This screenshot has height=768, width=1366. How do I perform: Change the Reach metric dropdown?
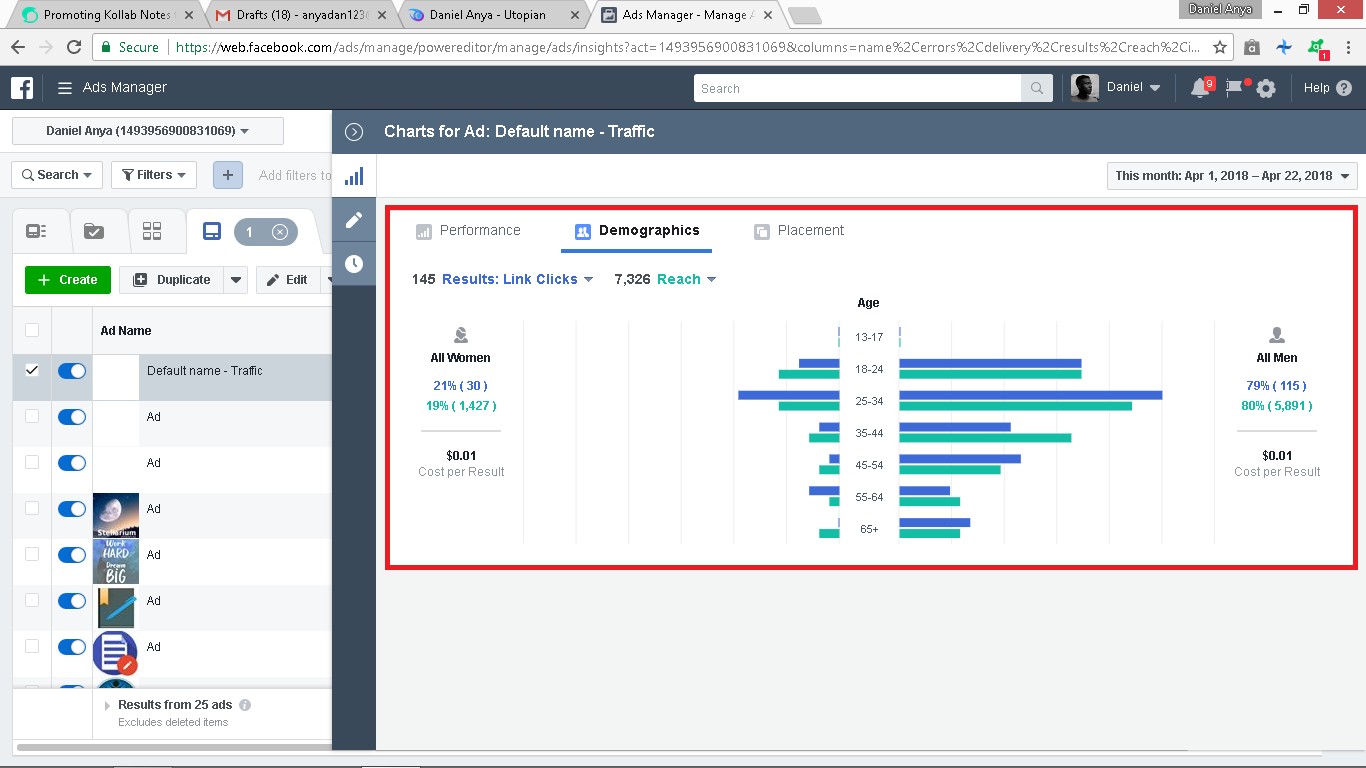pos(687,279)
